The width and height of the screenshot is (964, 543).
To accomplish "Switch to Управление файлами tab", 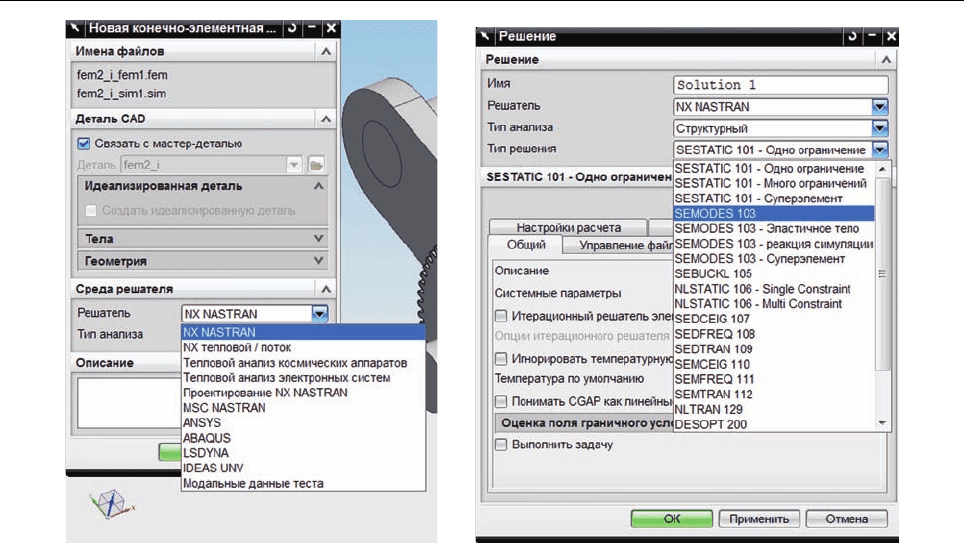I will pos(619,245).
